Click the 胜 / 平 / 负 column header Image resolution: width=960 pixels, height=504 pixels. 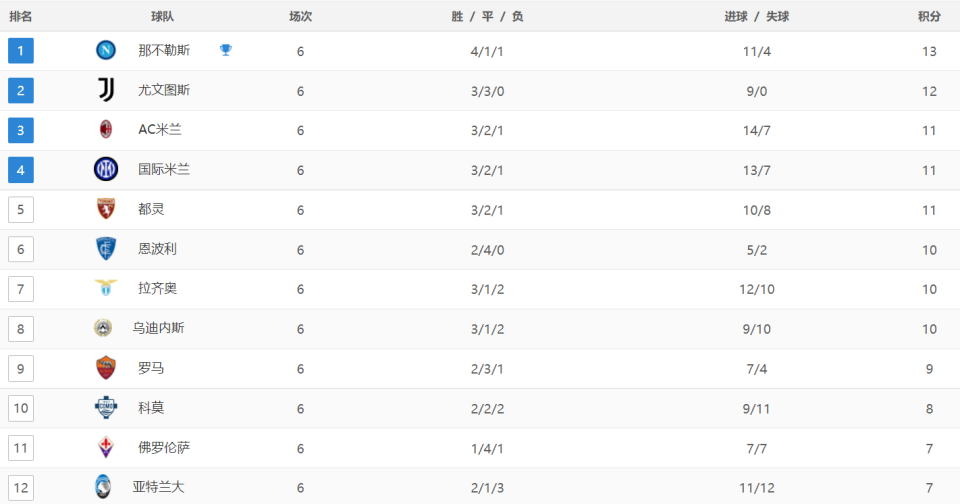coord(487,17)
